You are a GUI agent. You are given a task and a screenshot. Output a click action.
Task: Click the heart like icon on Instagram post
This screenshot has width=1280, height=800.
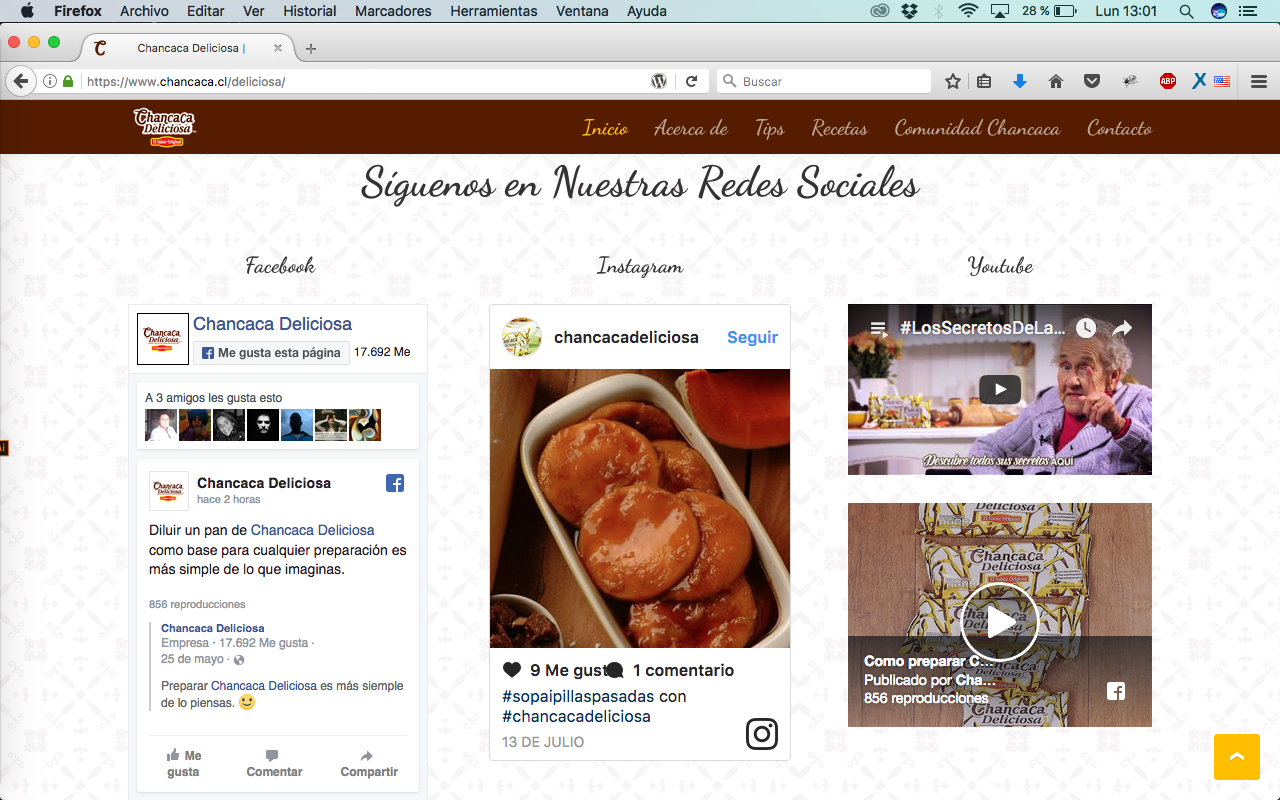click(x=512, y=670)
